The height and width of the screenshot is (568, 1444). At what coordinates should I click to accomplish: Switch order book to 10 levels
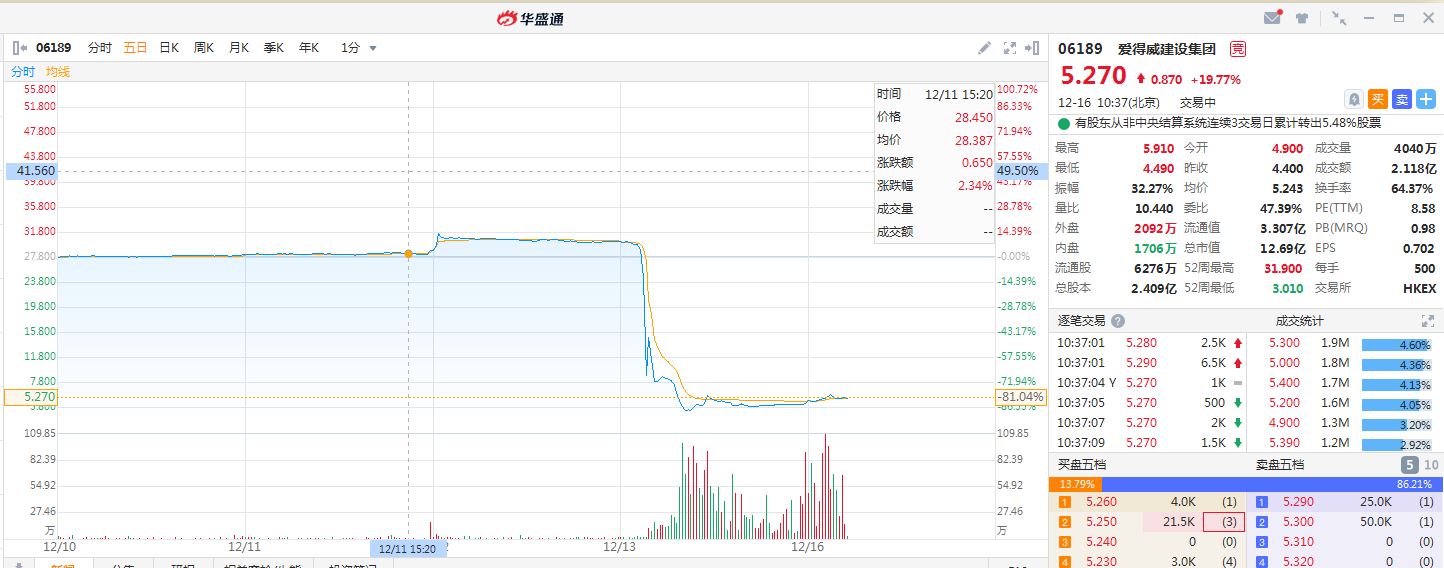[1431, 465]
